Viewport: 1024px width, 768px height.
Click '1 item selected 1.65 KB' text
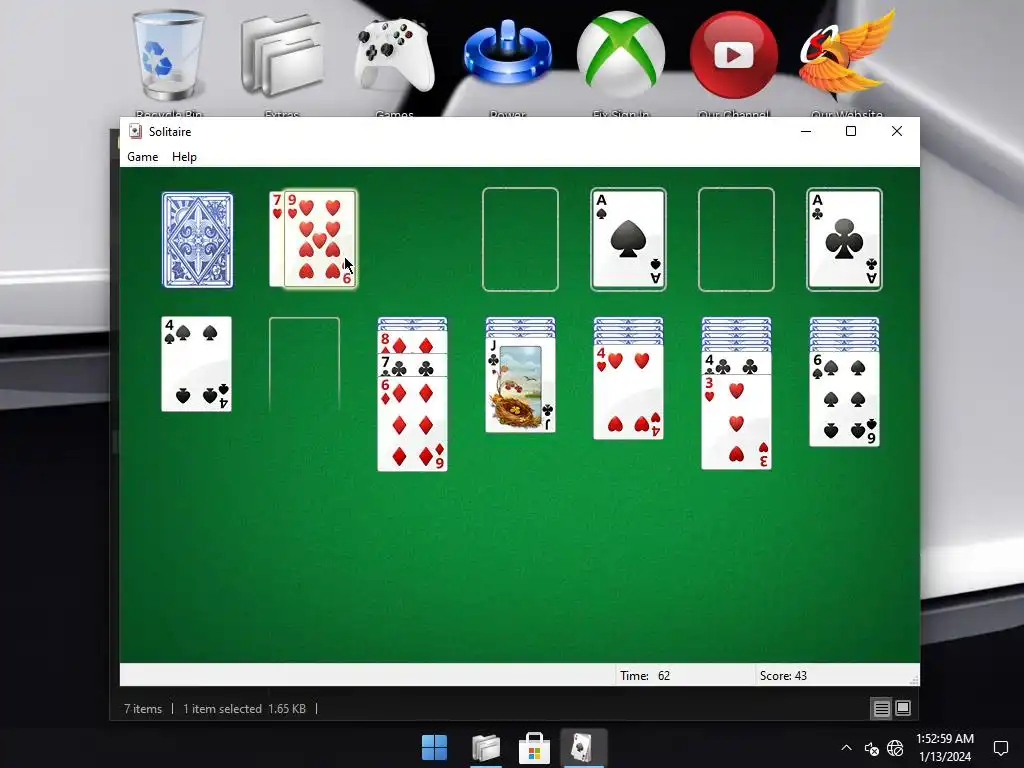(244, 709)
